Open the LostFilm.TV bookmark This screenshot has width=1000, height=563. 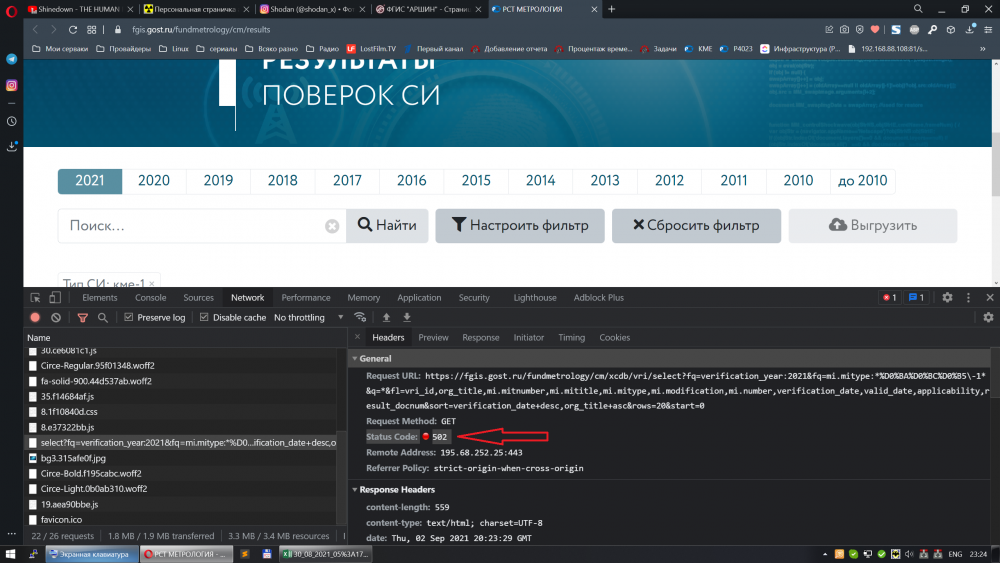pyautogui.click(x=371, y=48)
